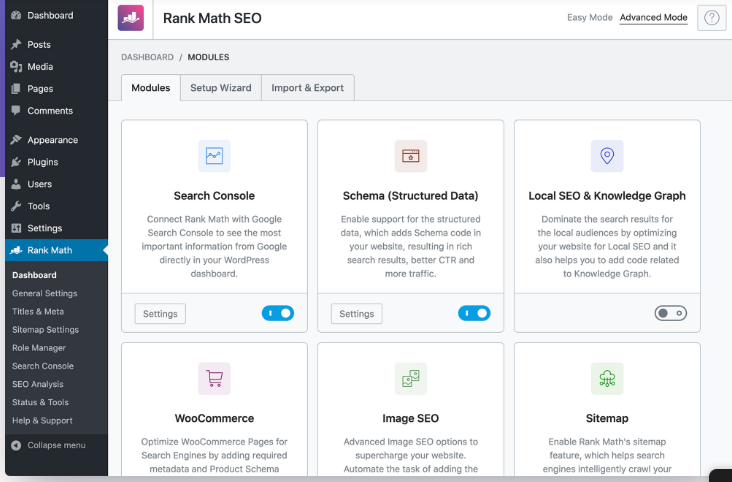Click the WooCommerce shopping cart icon

214,378
